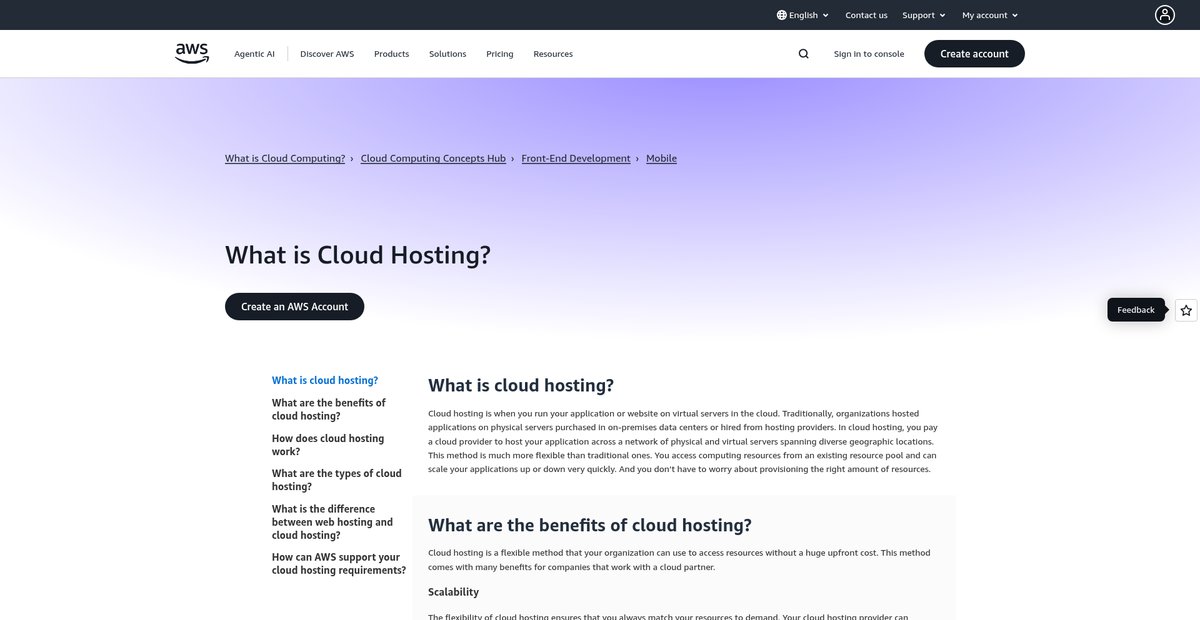Follow What is Cloud Computing? breadcrumb
This screenshot has width=1200, height=620.
[285, 158]
